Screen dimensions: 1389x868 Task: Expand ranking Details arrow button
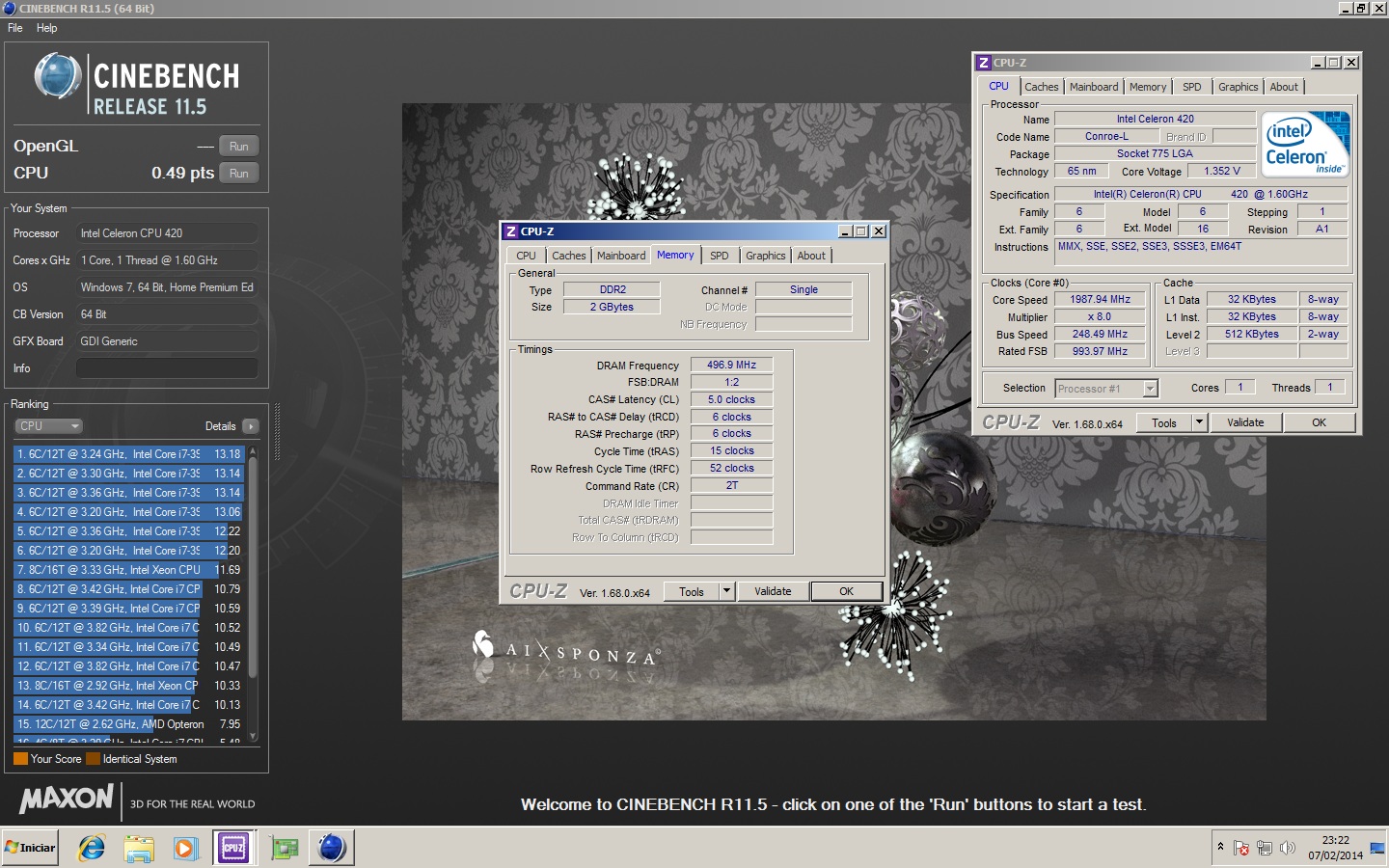pos(251,426)
